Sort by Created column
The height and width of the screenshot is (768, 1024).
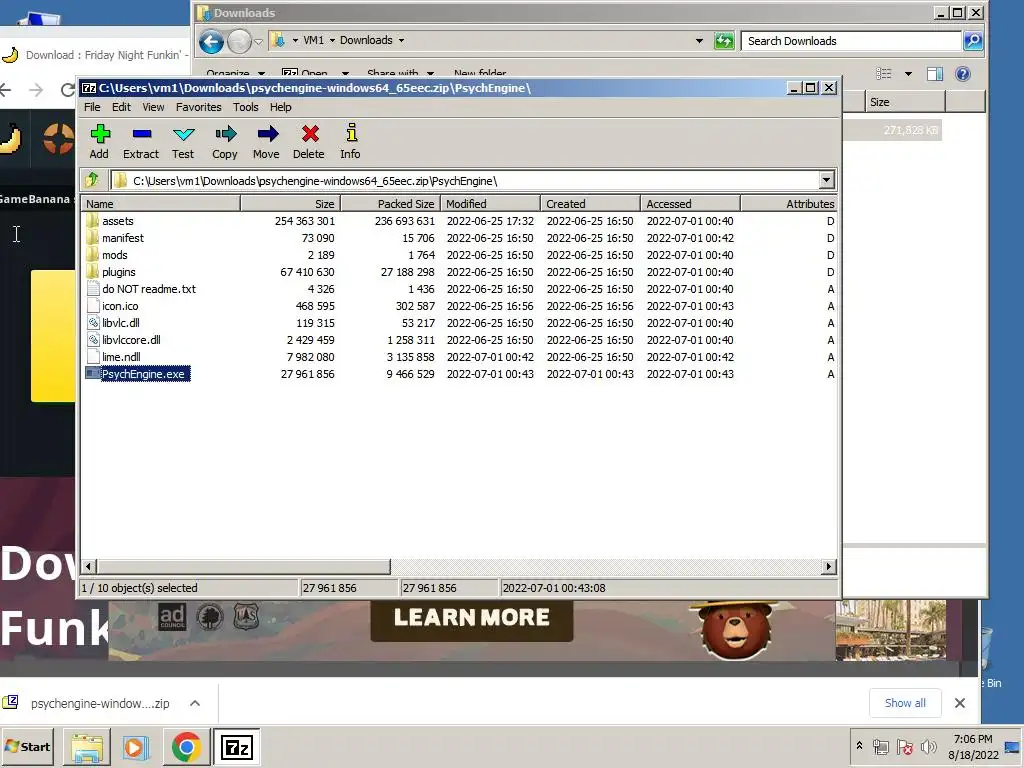coord(590,204)
